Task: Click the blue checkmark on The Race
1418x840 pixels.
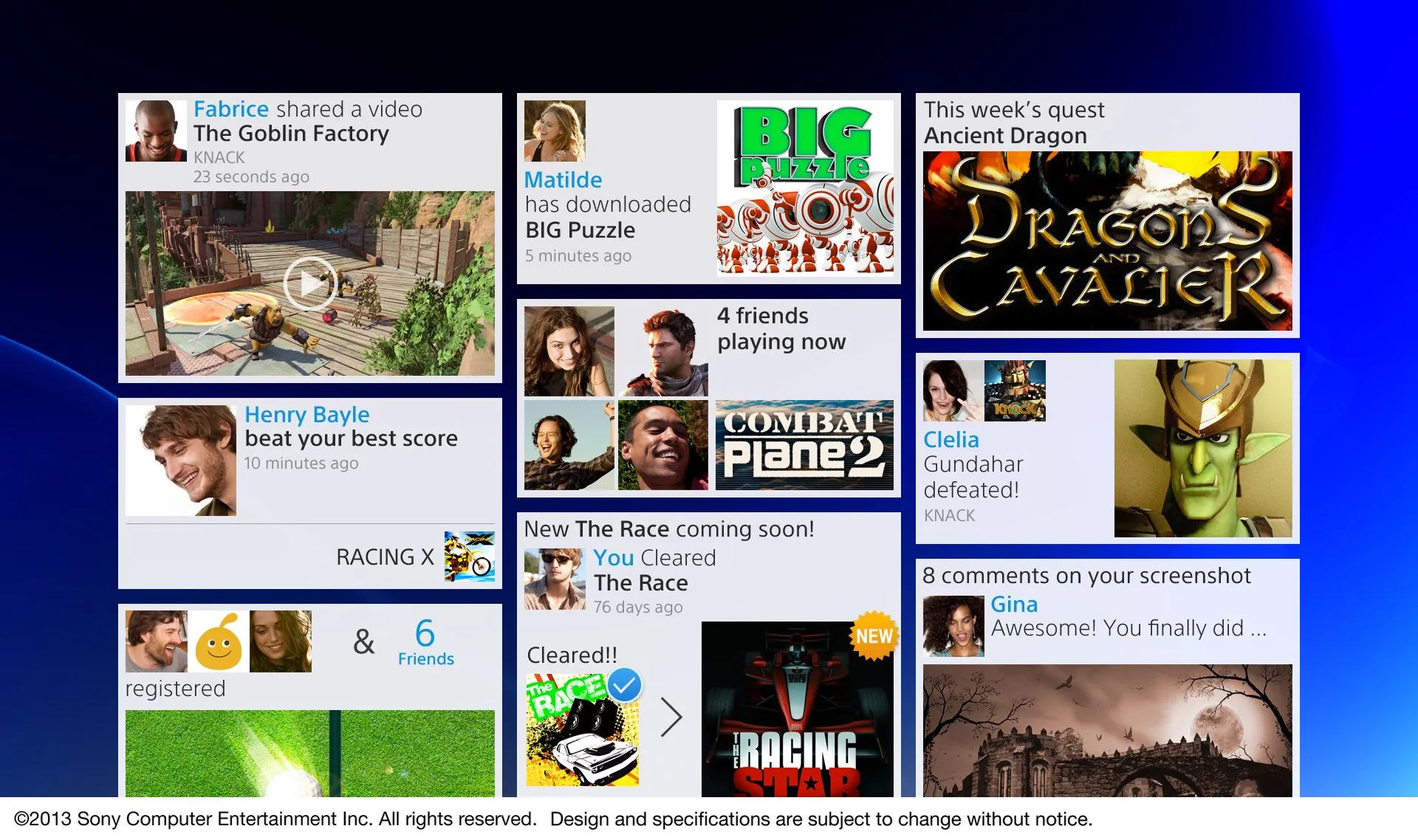Action: click(625, 686)
